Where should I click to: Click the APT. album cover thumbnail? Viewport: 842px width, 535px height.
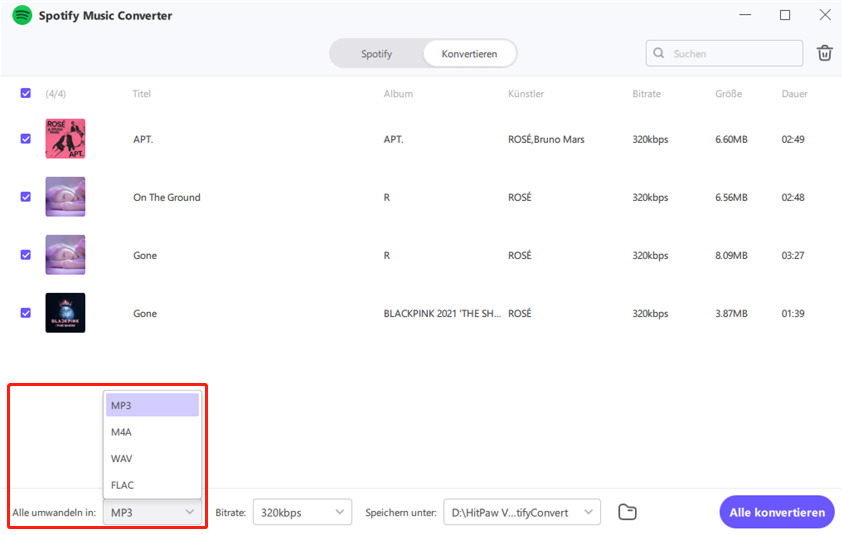tap(65, 139)
